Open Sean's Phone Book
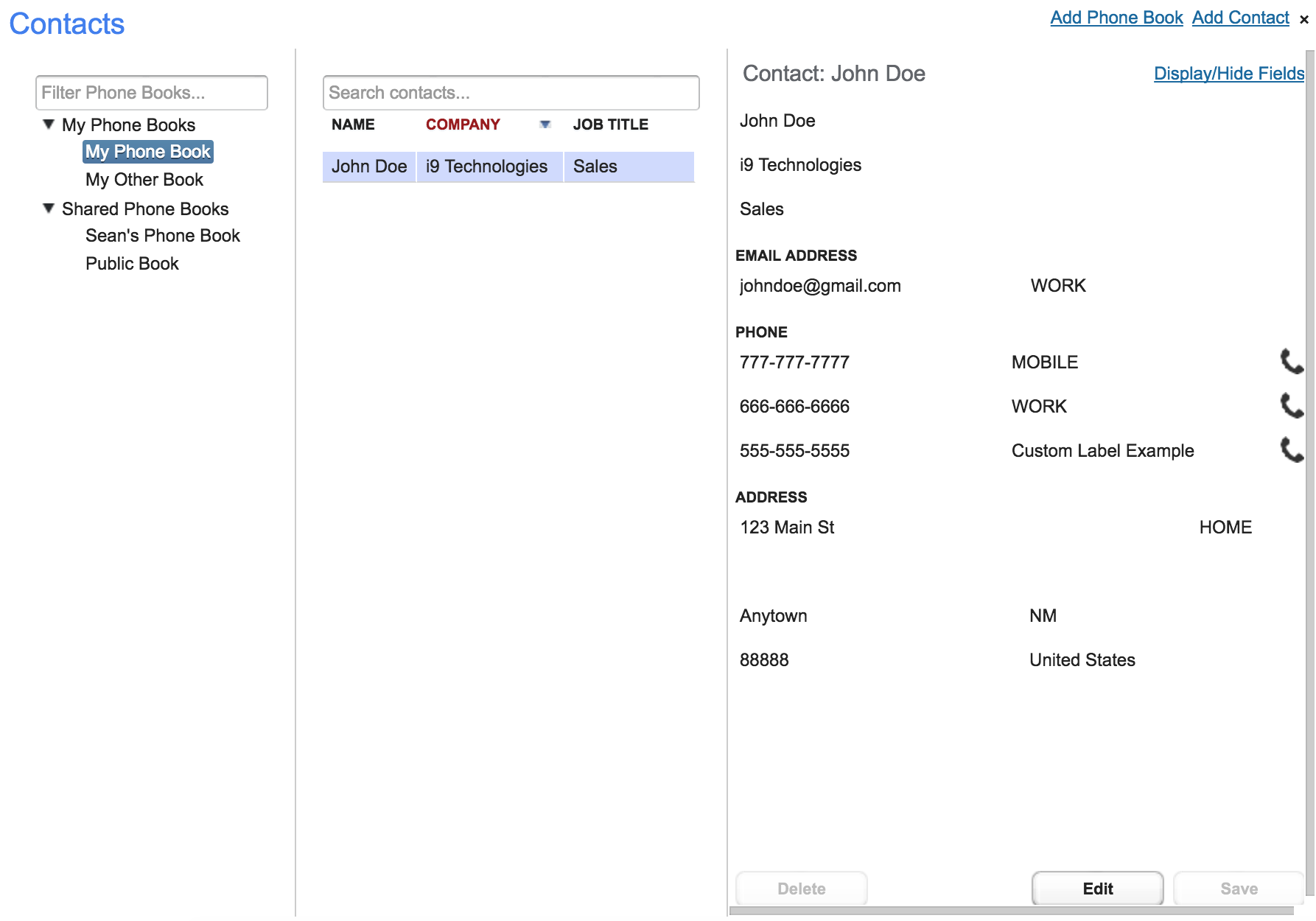 (163, 236)
